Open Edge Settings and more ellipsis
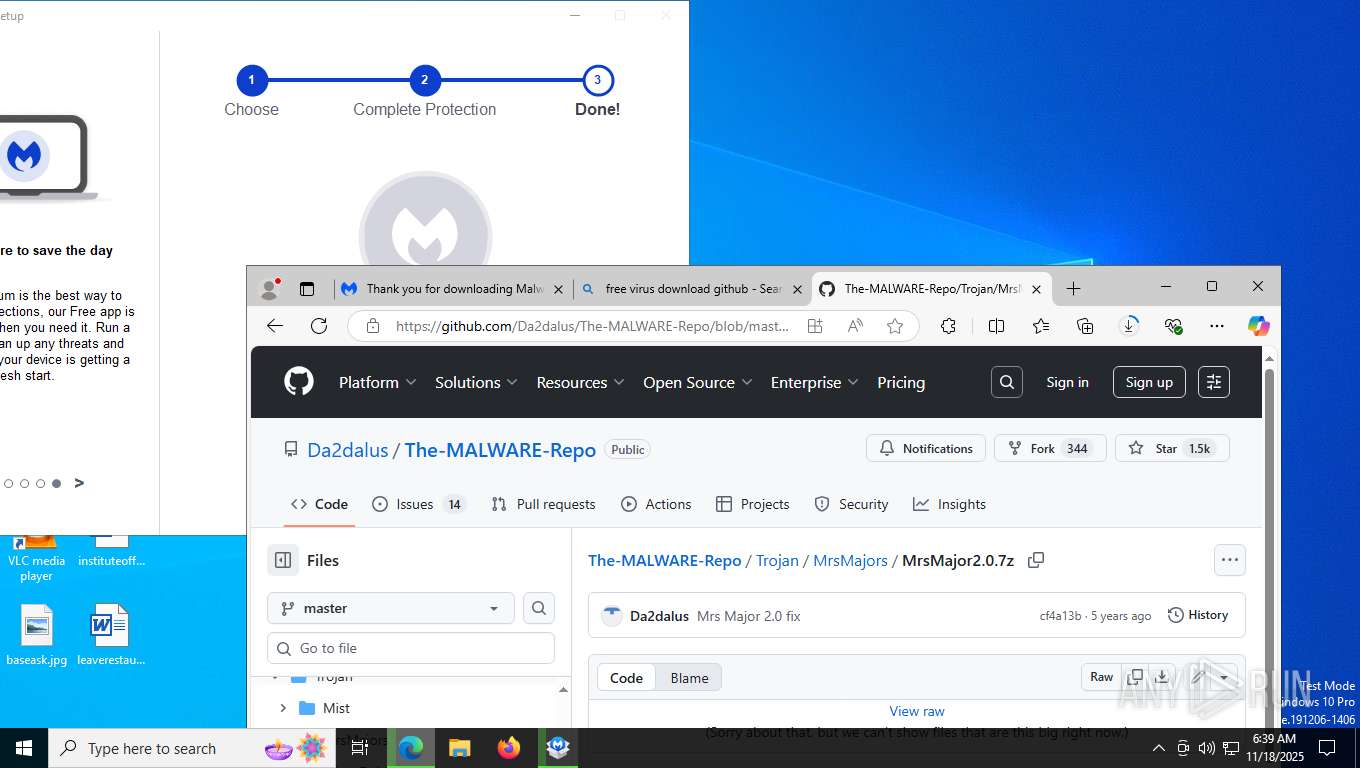1360x768 pixels. point(1217,326)
